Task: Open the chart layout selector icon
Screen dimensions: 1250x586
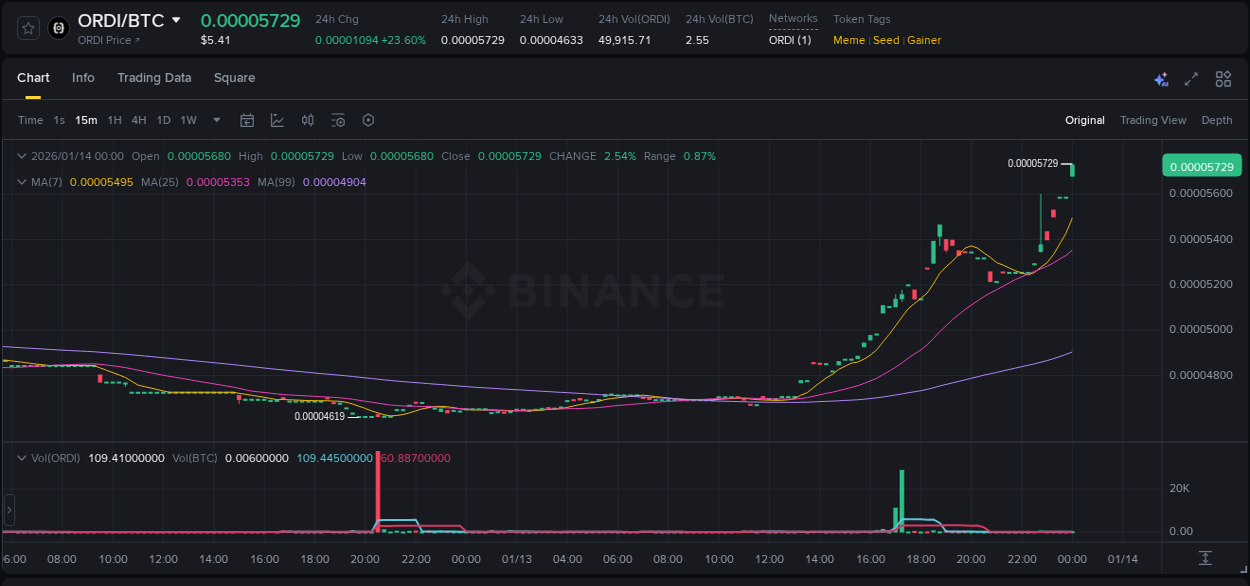Action: tap(1222, 78)
